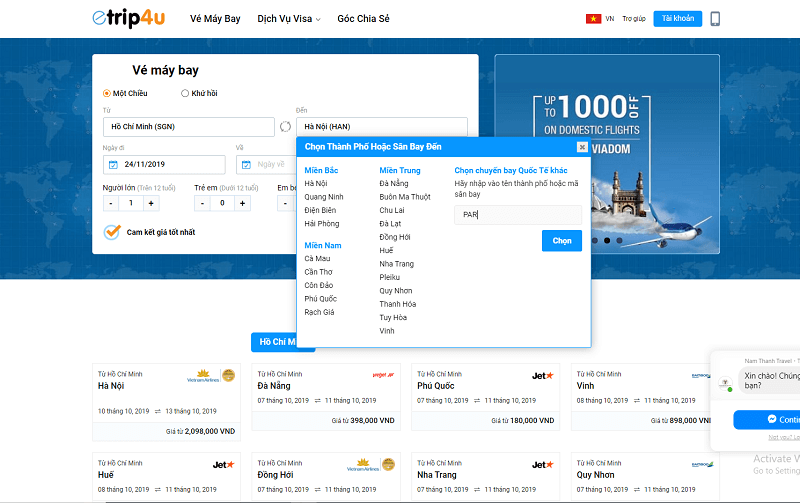Viewport: 800px width, 503px height.
Task: Select Cà Mau destination
Action: (x=317, y=259)
